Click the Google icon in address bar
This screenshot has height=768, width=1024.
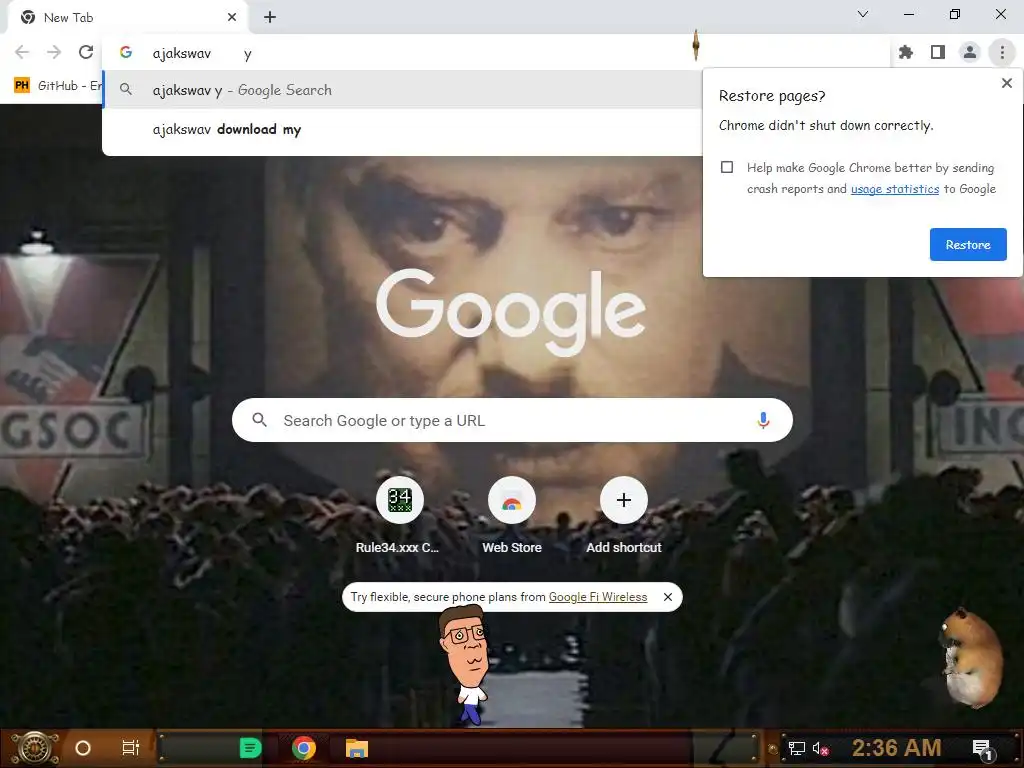click(126, 52)
